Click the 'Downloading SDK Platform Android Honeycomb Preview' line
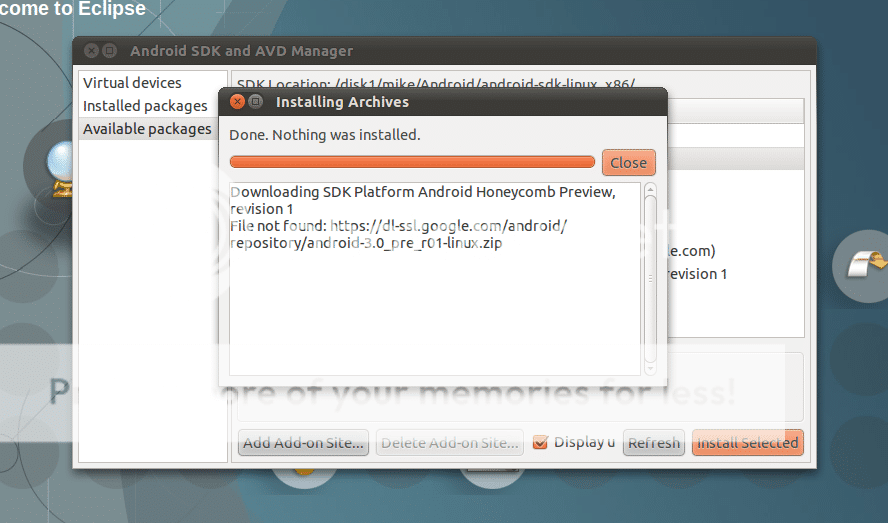 422,200
